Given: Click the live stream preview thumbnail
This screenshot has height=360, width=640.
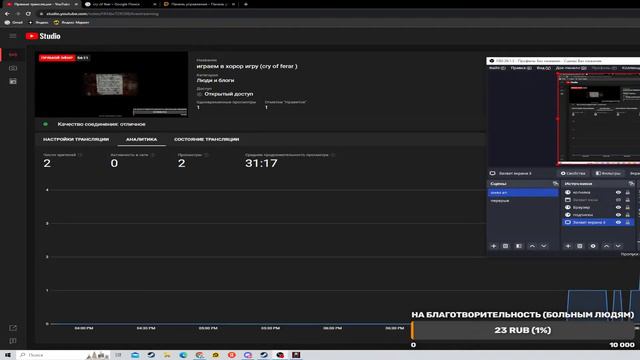Looking at the screenshot, I should 111,84.
